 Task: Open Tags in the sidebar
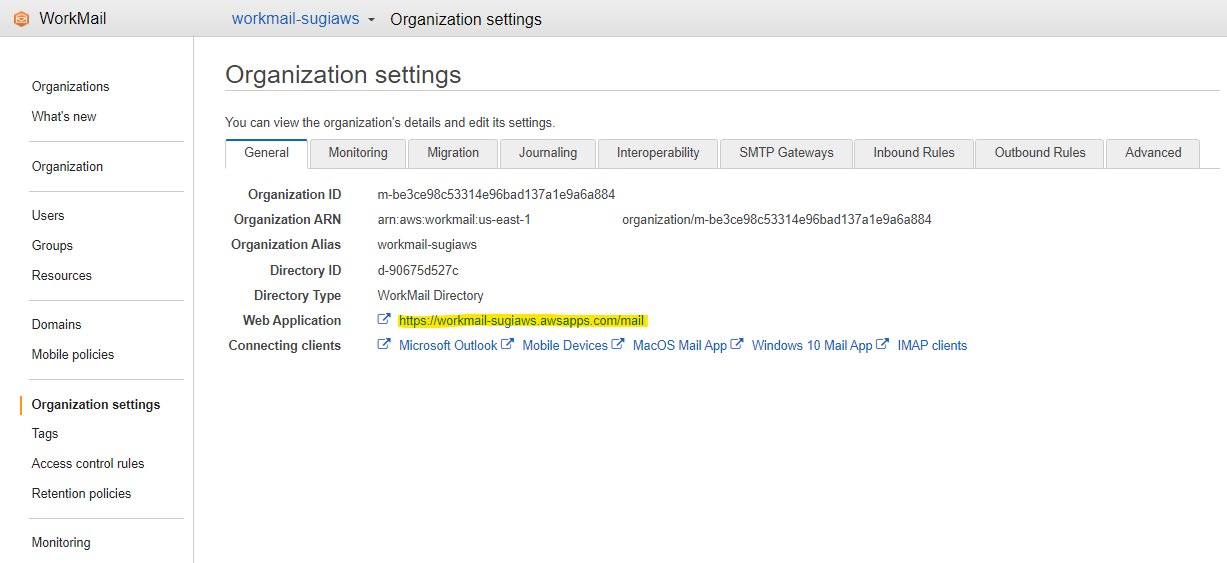coord(45,434)
